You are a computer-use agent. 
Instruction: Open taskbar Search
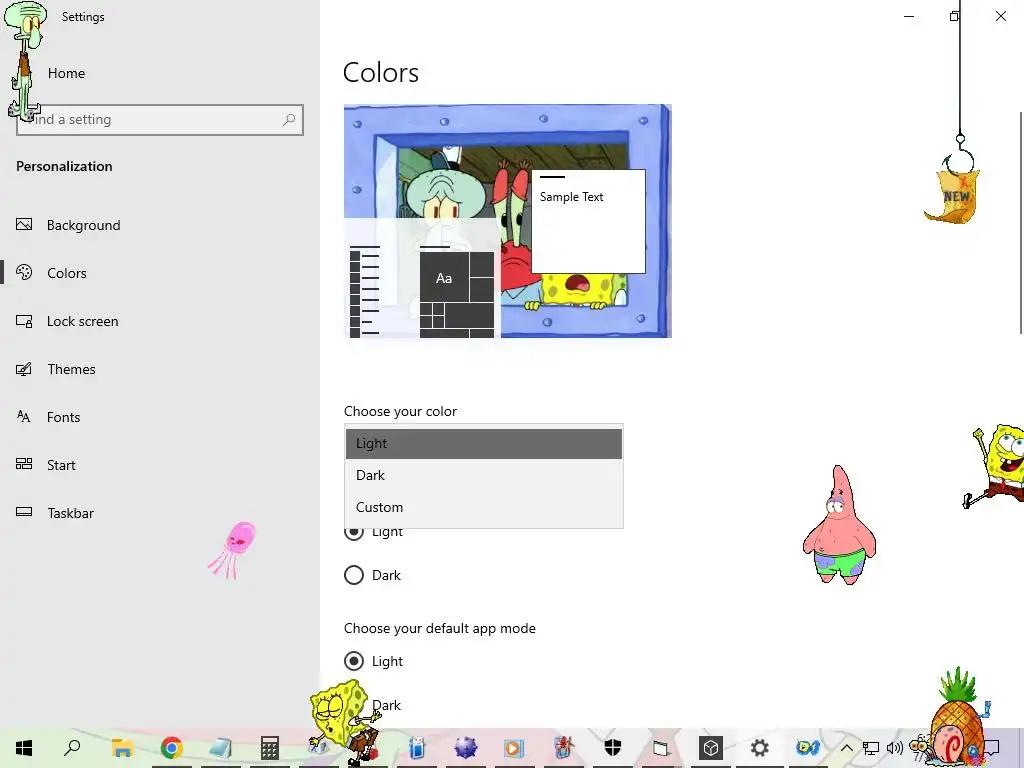point(72,748)
